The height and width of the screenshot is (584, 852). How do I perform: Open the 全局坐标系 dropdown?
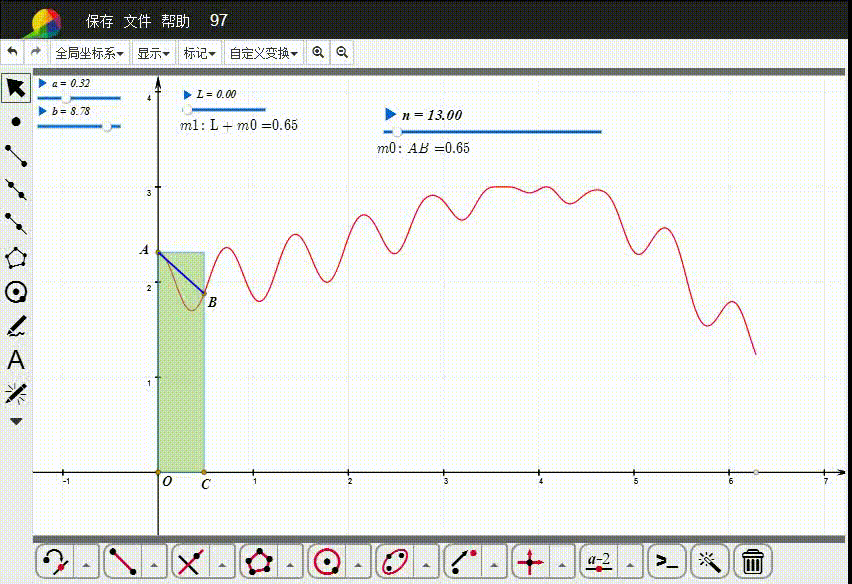click(x=90, y=53)
